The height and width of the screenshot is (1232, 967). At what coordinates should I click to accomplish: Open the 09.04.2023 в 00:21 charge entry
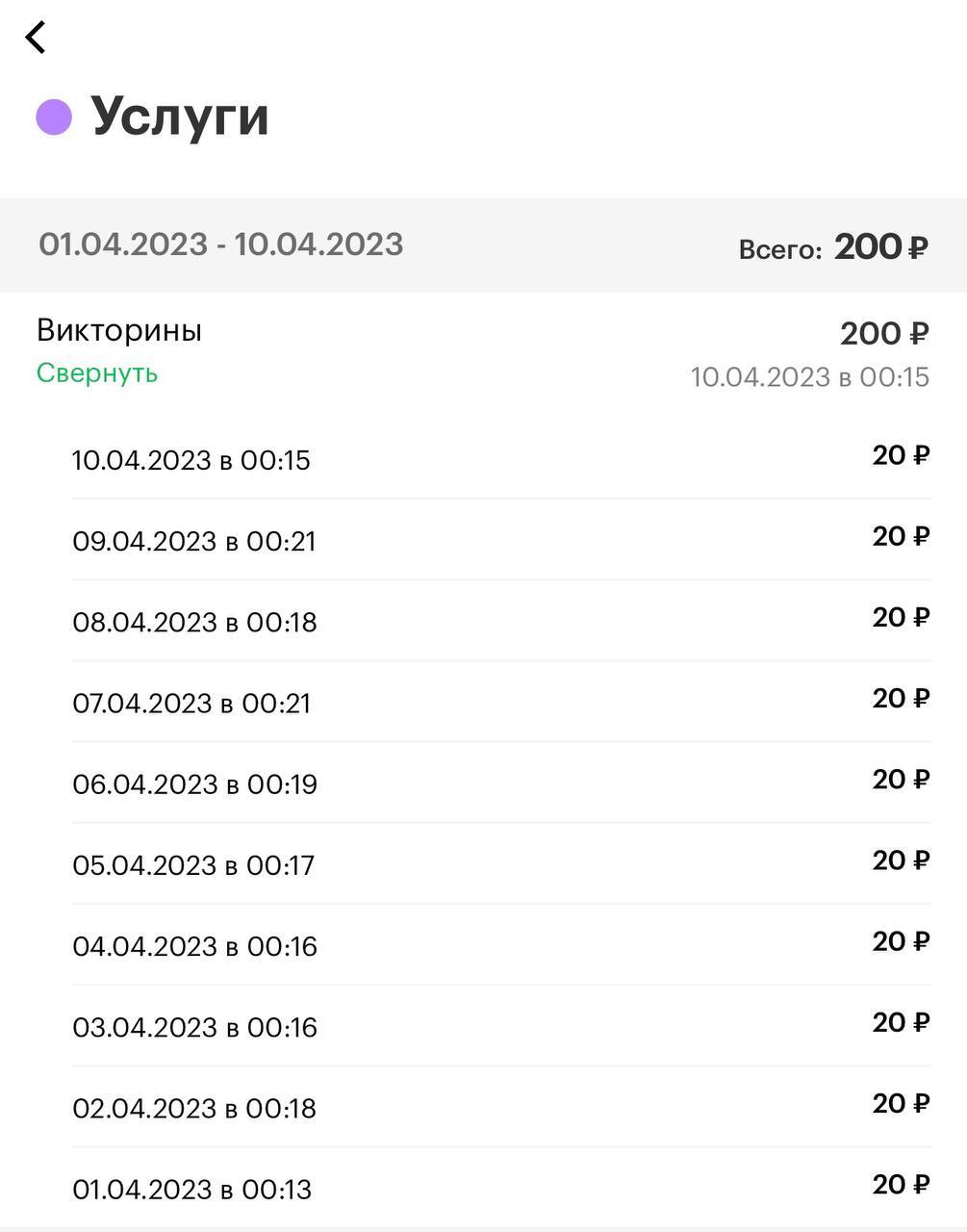194,541
